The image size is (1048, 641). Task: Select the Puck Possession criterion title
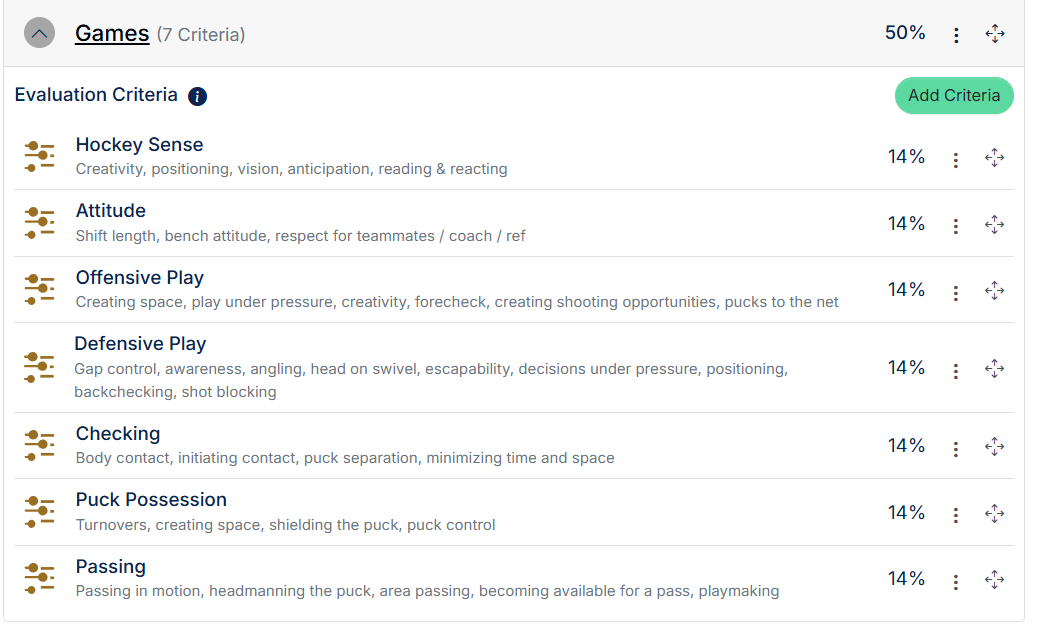tap(151, 500)
